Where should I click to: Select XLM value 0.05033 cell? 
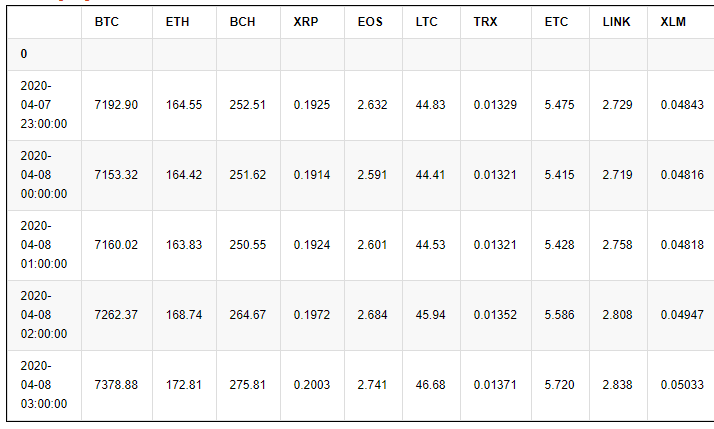(x=682, y=385)
